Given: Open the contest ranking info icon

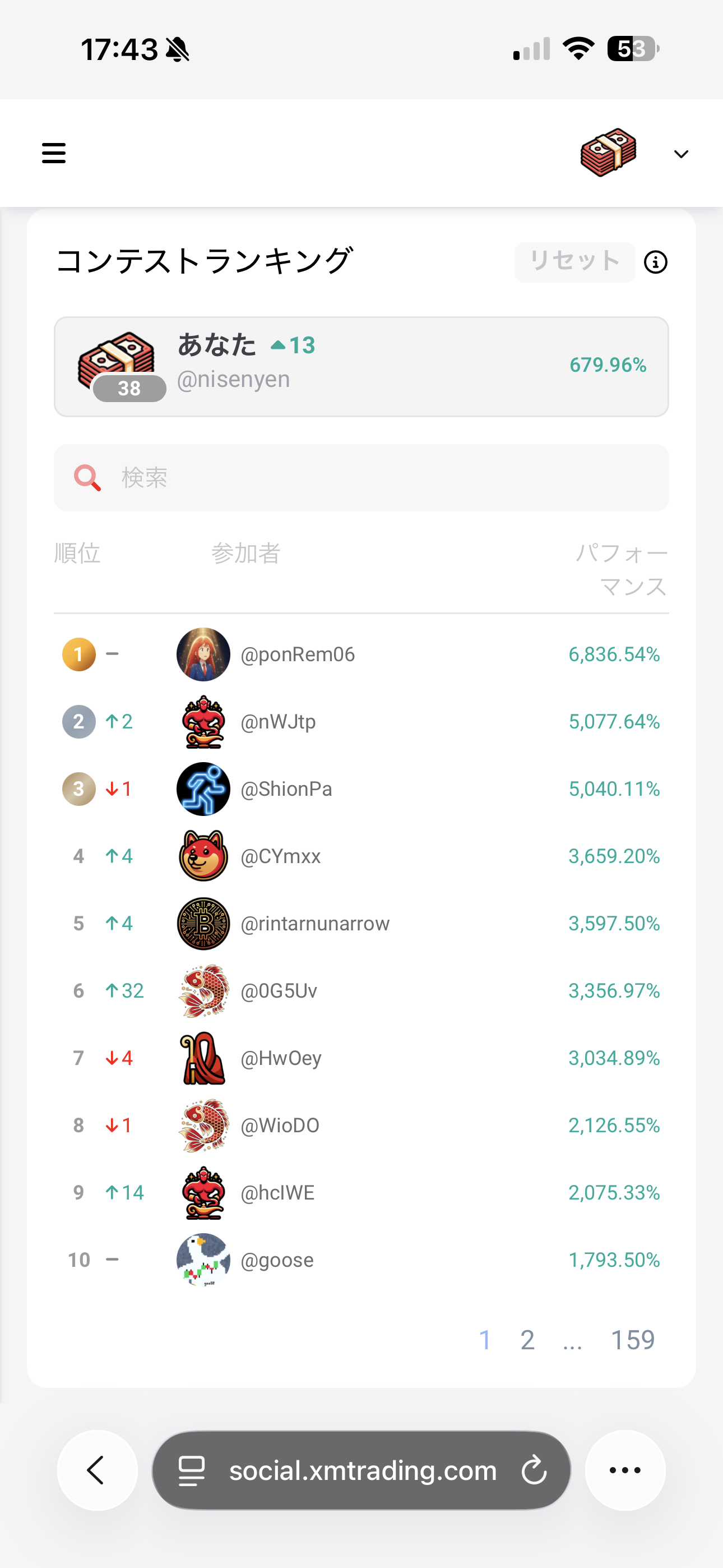Looking at the screenshot, I should pos(655,262).
